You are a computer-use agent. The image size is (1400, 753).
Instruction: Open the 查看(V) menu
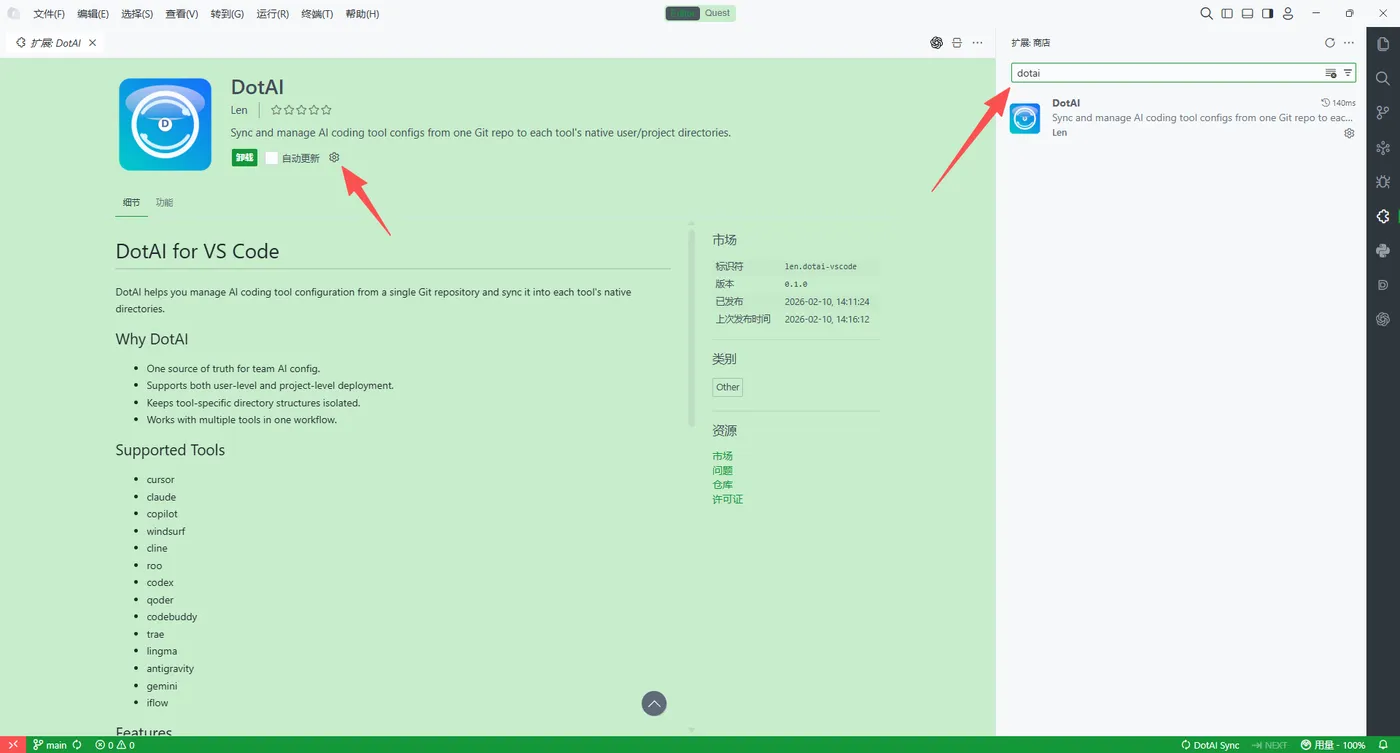pos(182,14)
